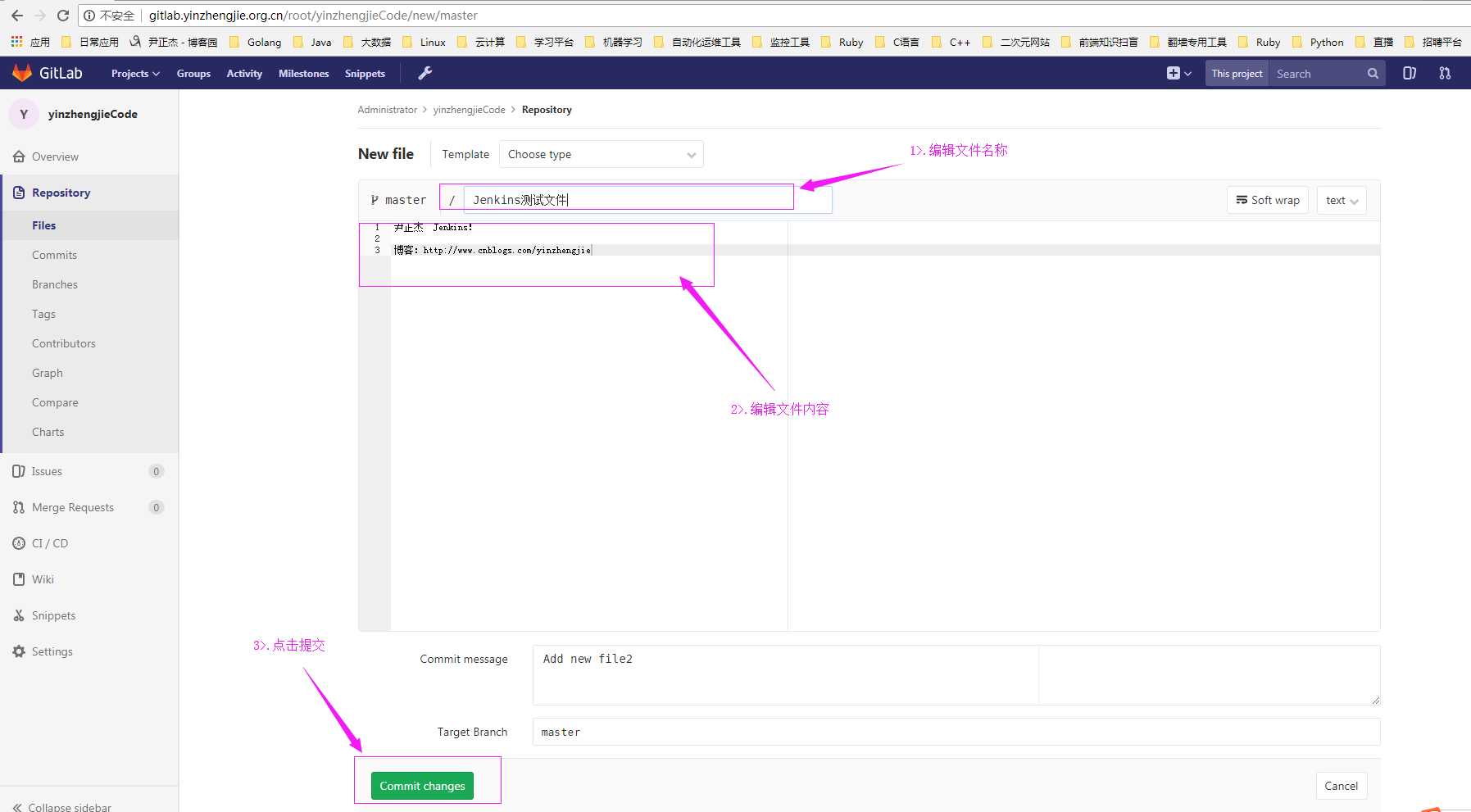Click the browser forward arrow
The width and height of the screenshot is (1471, 812).
pos(40,16)
